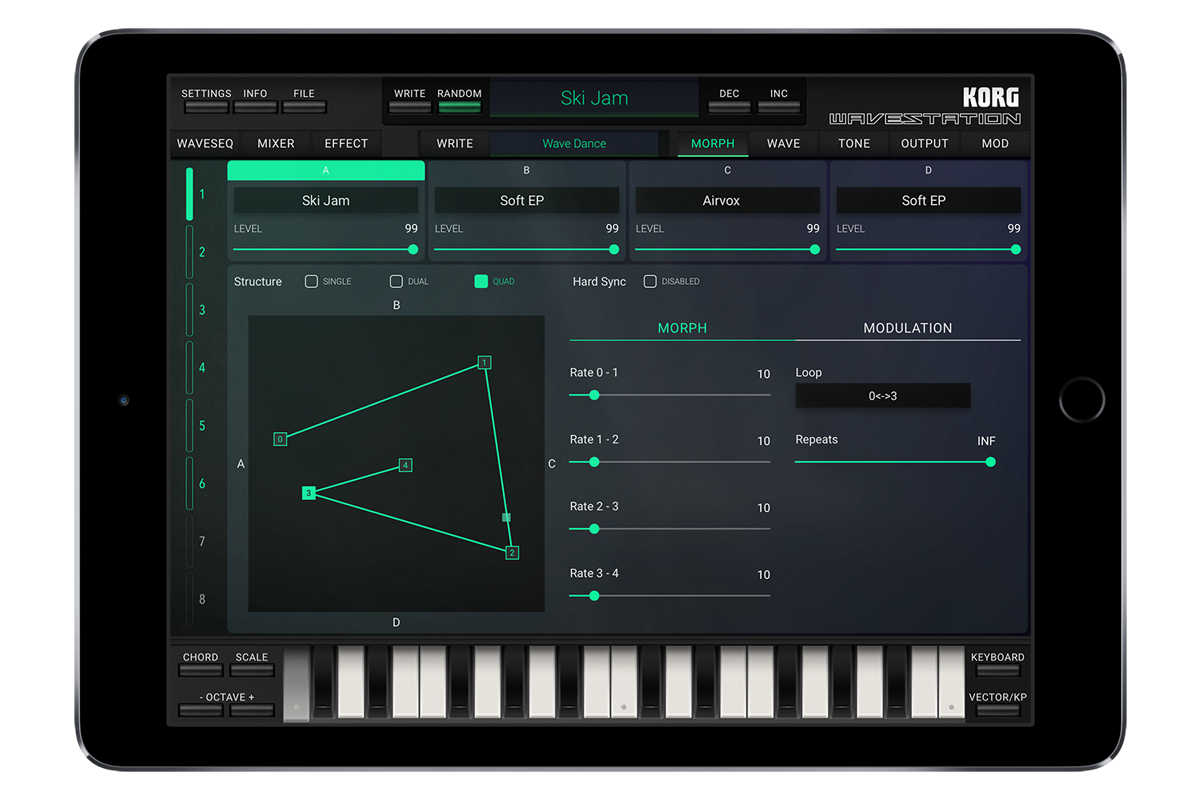This screenshot has width=1200, height=800.
Task: Select the DUAL structure checkbox
Action: tap(397, 282)
